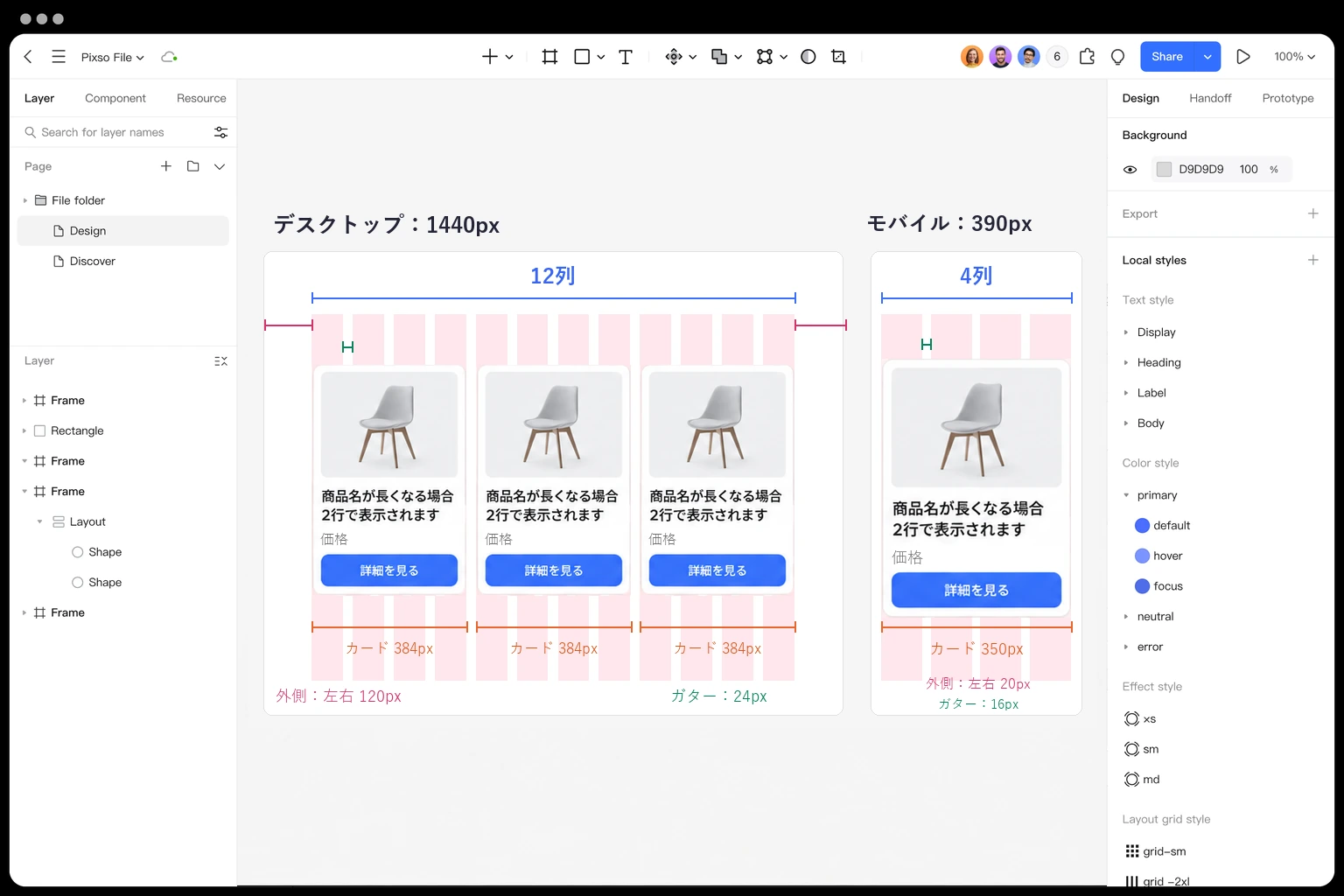Click the mask circle tool icon
Viewport: 1344px width, 896px height.
click(x=808, y=57)
